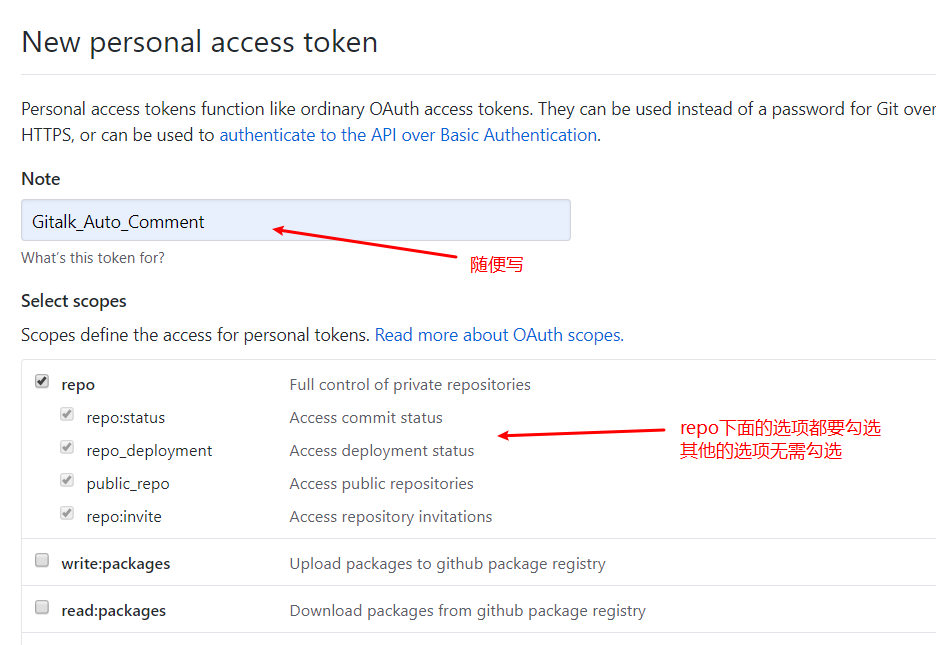Click the Select scopes heading

point(74,301)
